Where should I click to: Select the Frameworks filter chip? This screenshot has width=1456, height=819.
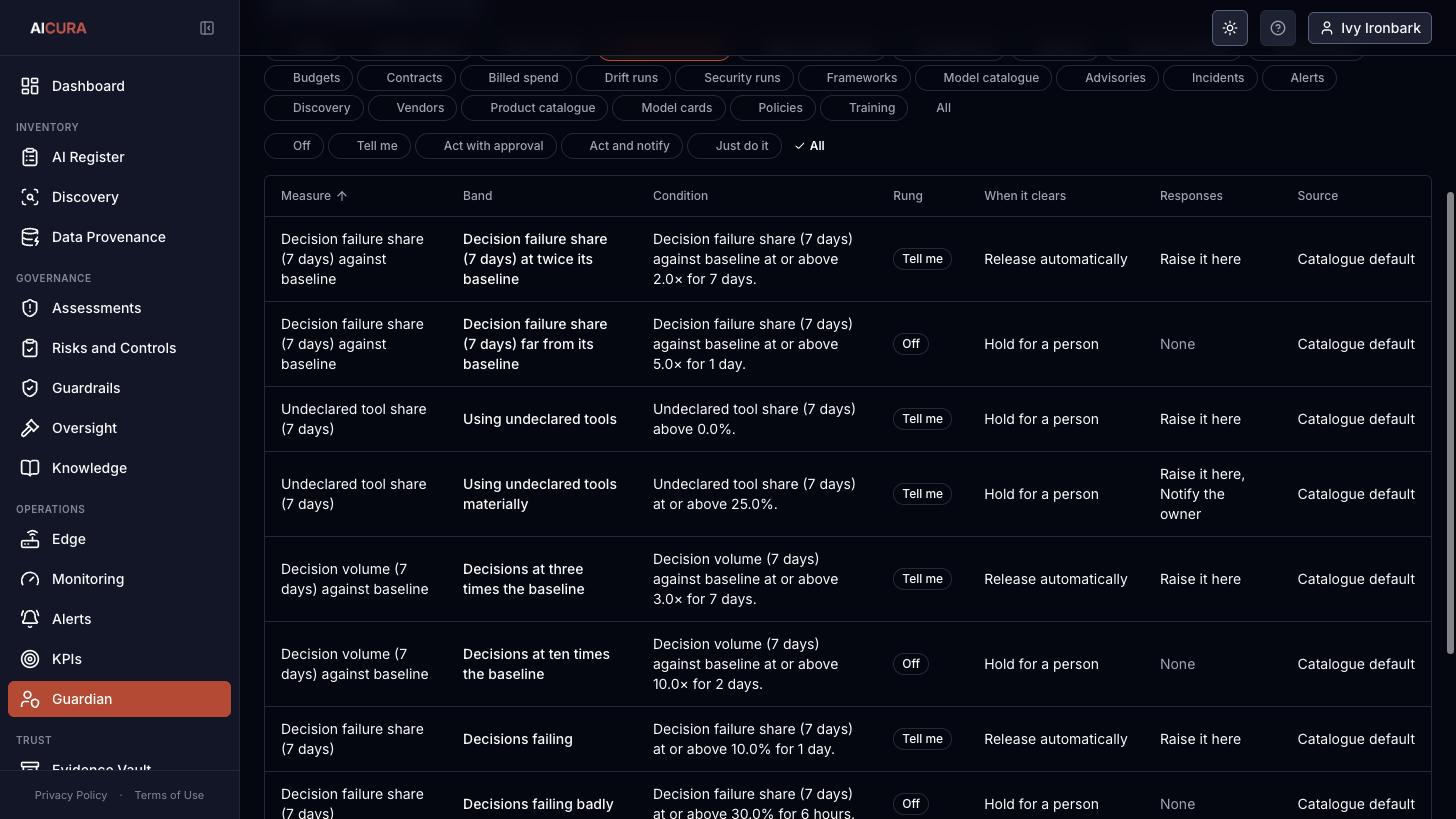(853, 78)
